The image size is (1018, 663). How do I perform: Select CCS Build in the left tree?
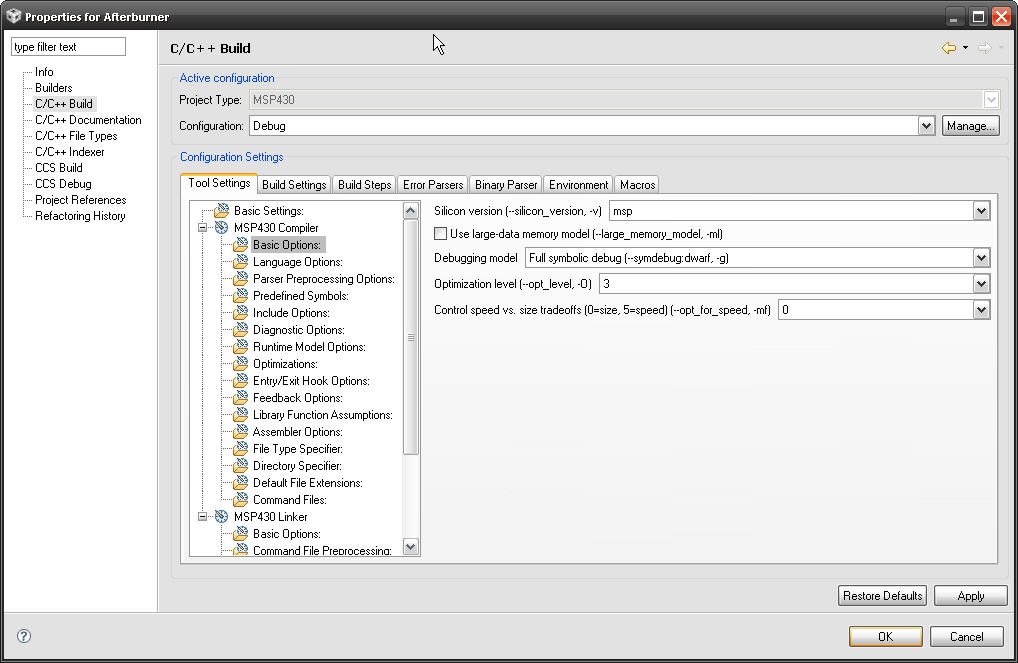point(58,168)
